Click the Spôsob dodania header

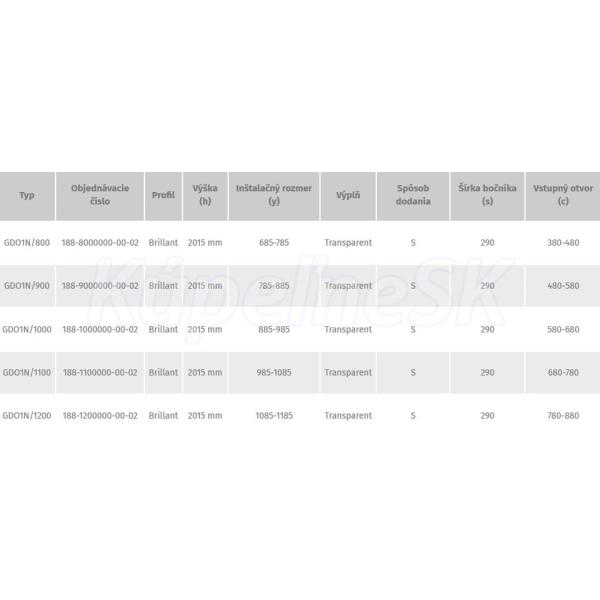click(x=413, y=196)
